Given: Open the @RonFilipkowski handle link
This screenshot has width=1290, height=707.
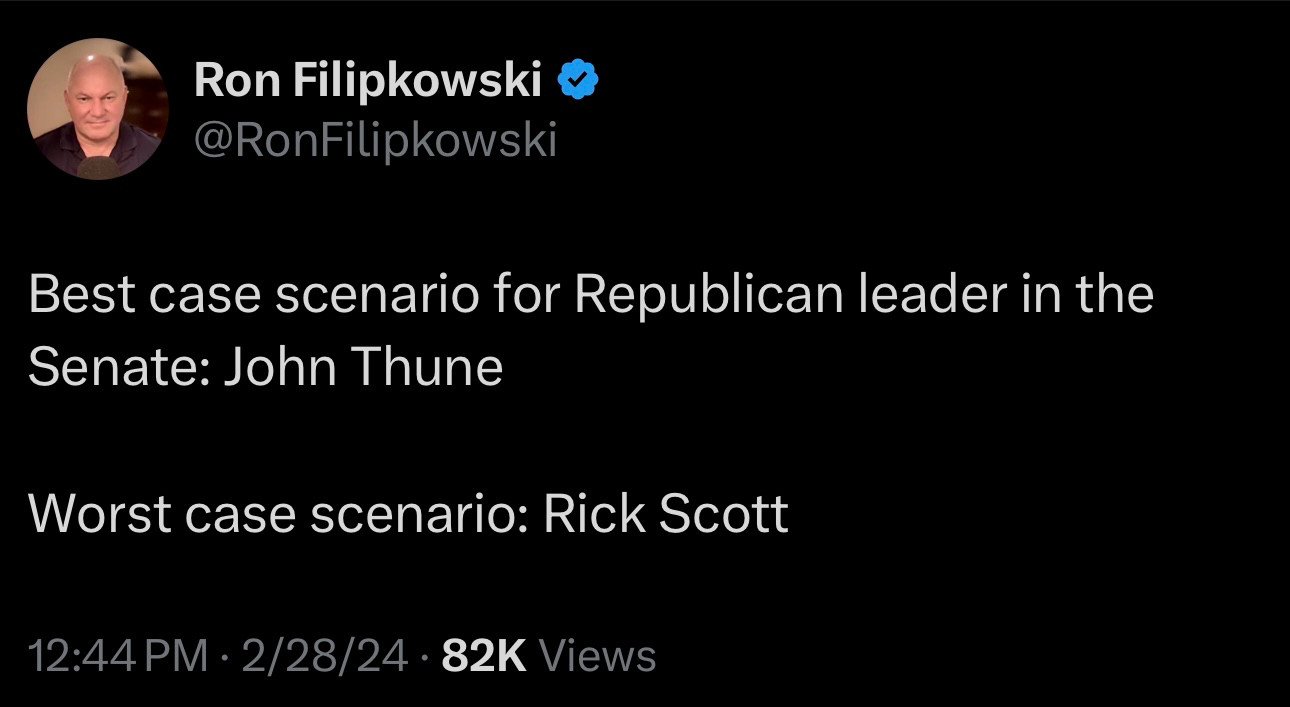Looking at the screenshot, I should (x=375, y=140).
